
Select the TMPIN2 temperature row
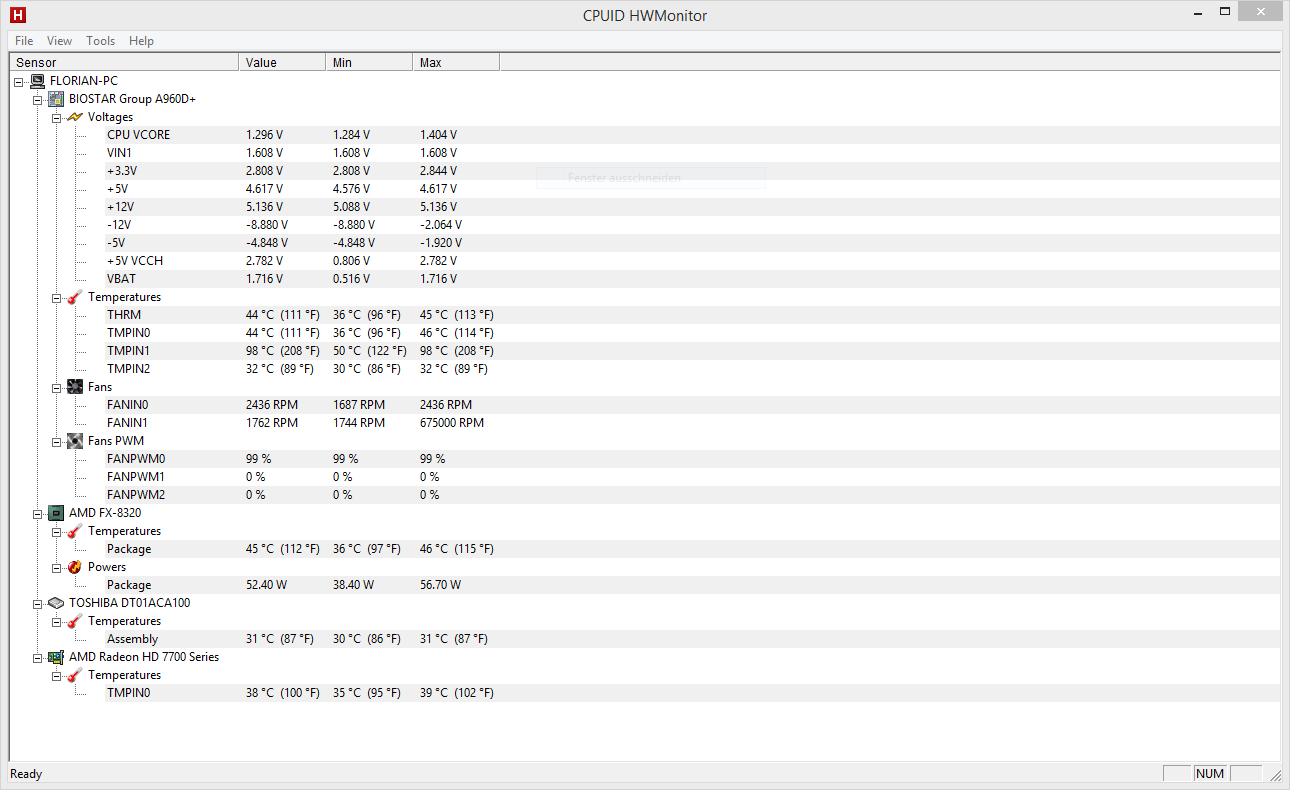coord(692,369)
